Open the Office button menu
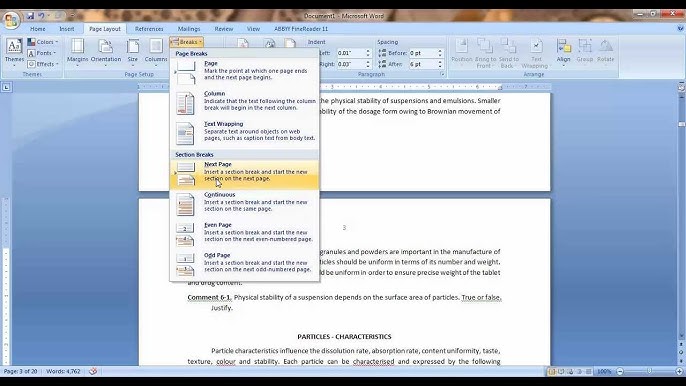The height and width of the screenshot is (386, 686). click(x=11, y=20)
